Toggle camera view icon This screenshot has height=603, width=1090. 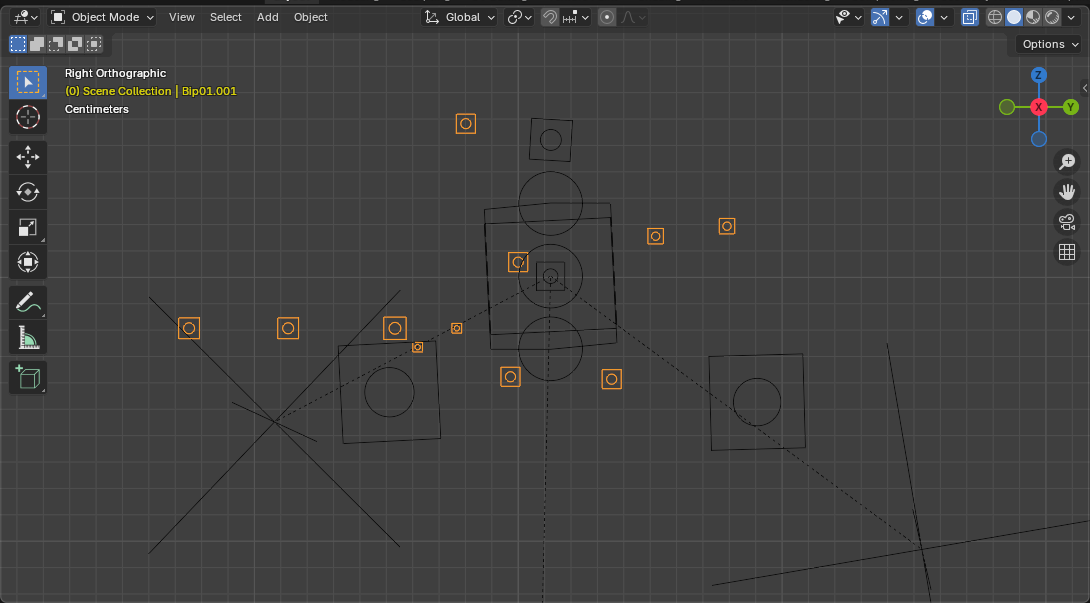point(1067,222)
